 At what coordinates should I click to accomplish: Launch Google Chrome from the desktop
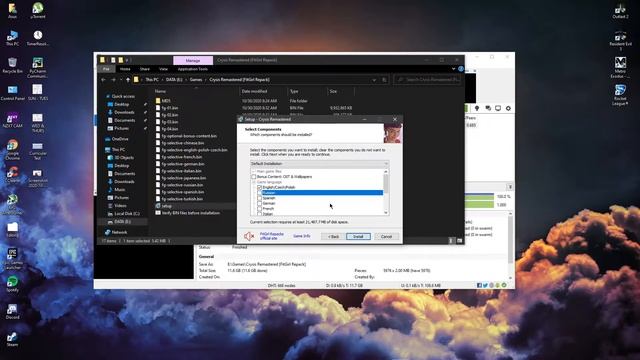click(12, 150)
